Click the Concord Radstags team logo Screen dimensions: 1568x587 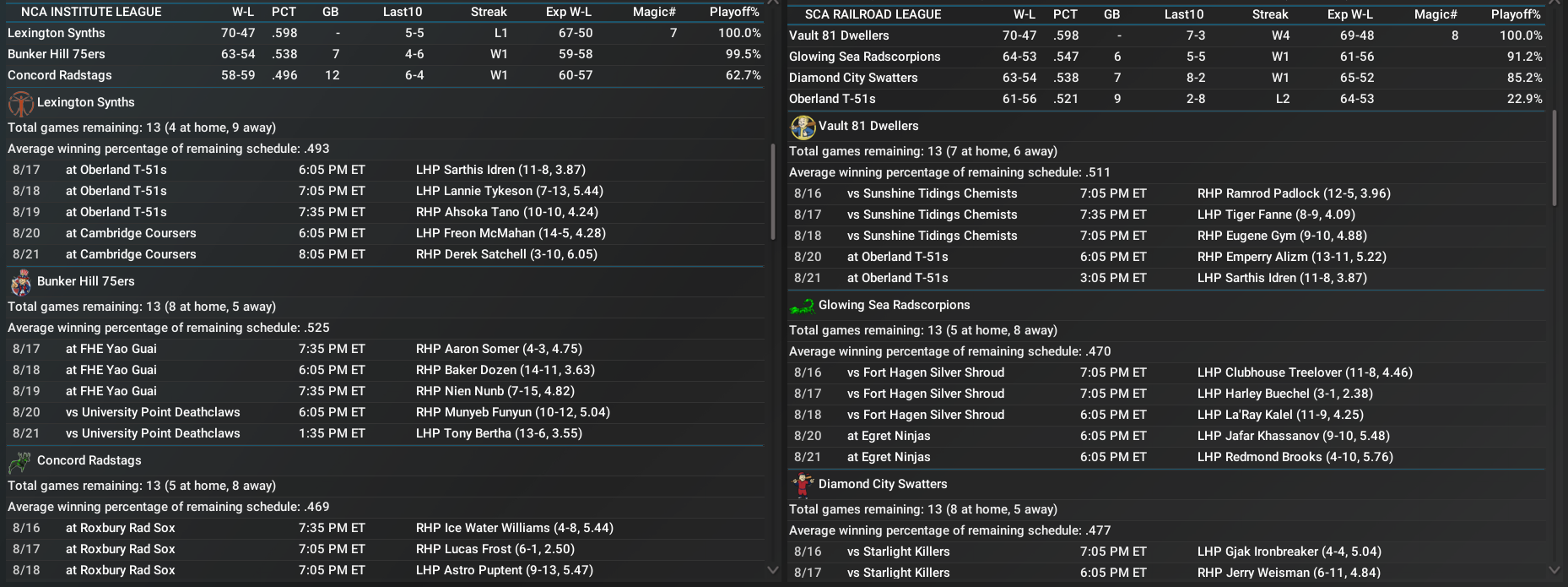point(20,461)
